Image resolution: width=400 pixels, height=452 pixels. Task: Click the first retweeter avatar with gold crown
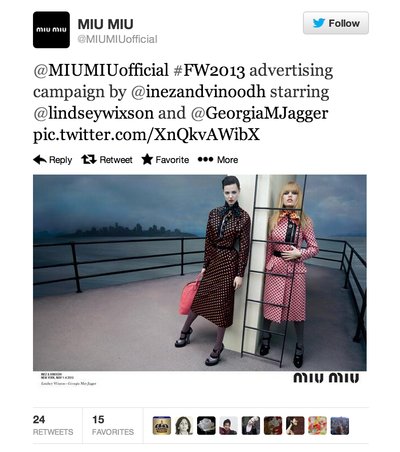tap(162, 426)
